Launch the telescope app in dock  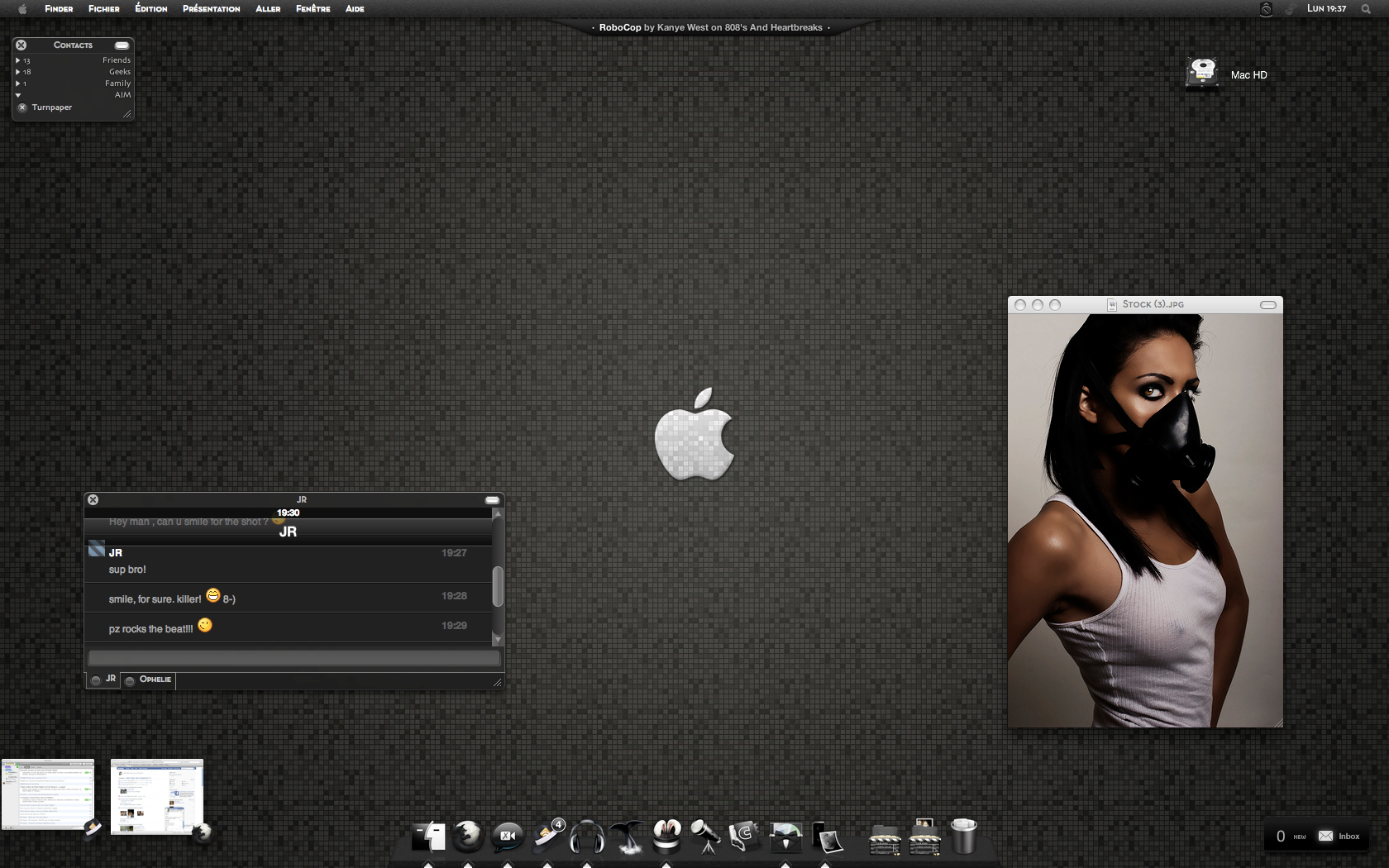705,836
